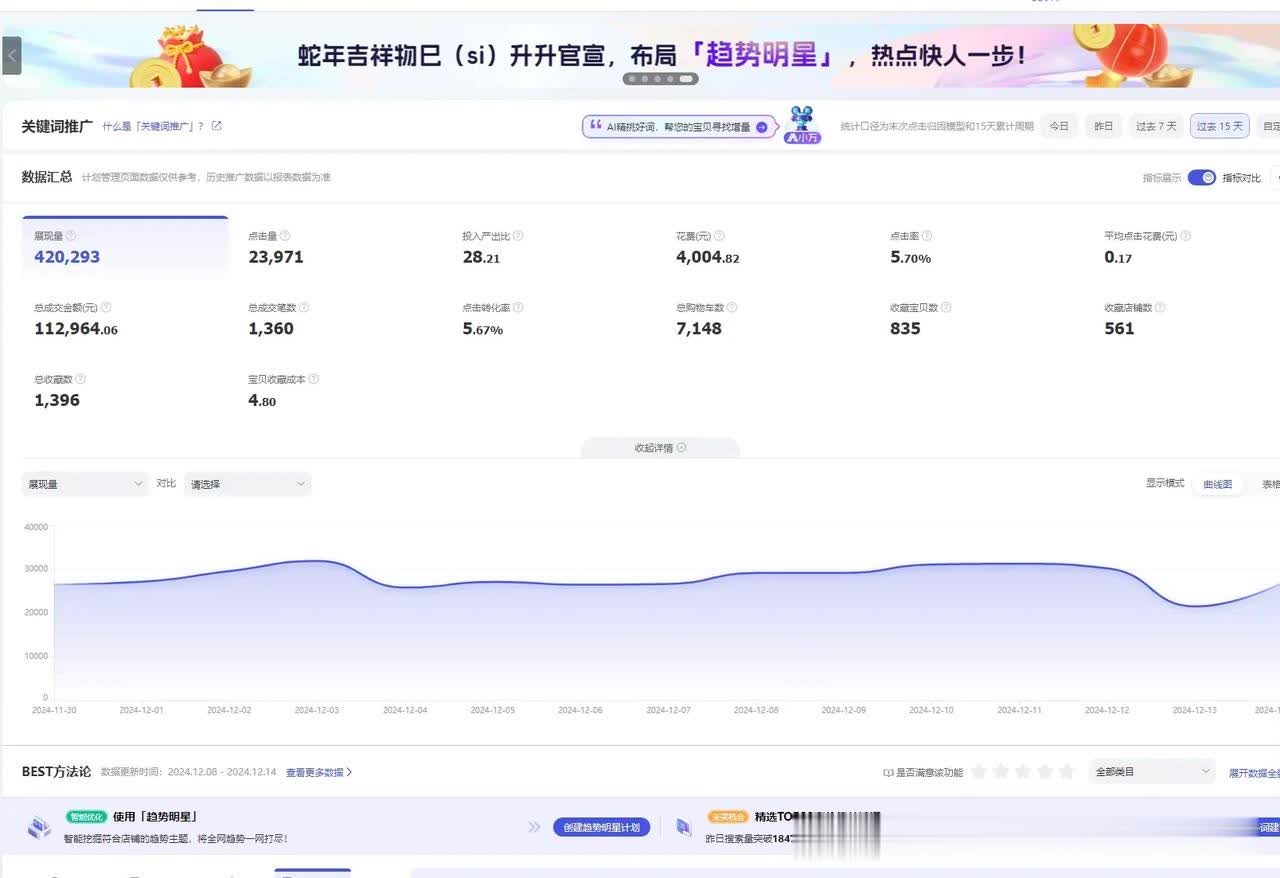
Task: Click help icon next to 总成交金额(元)
Action: pyautogui.click(x=106, y=308)
